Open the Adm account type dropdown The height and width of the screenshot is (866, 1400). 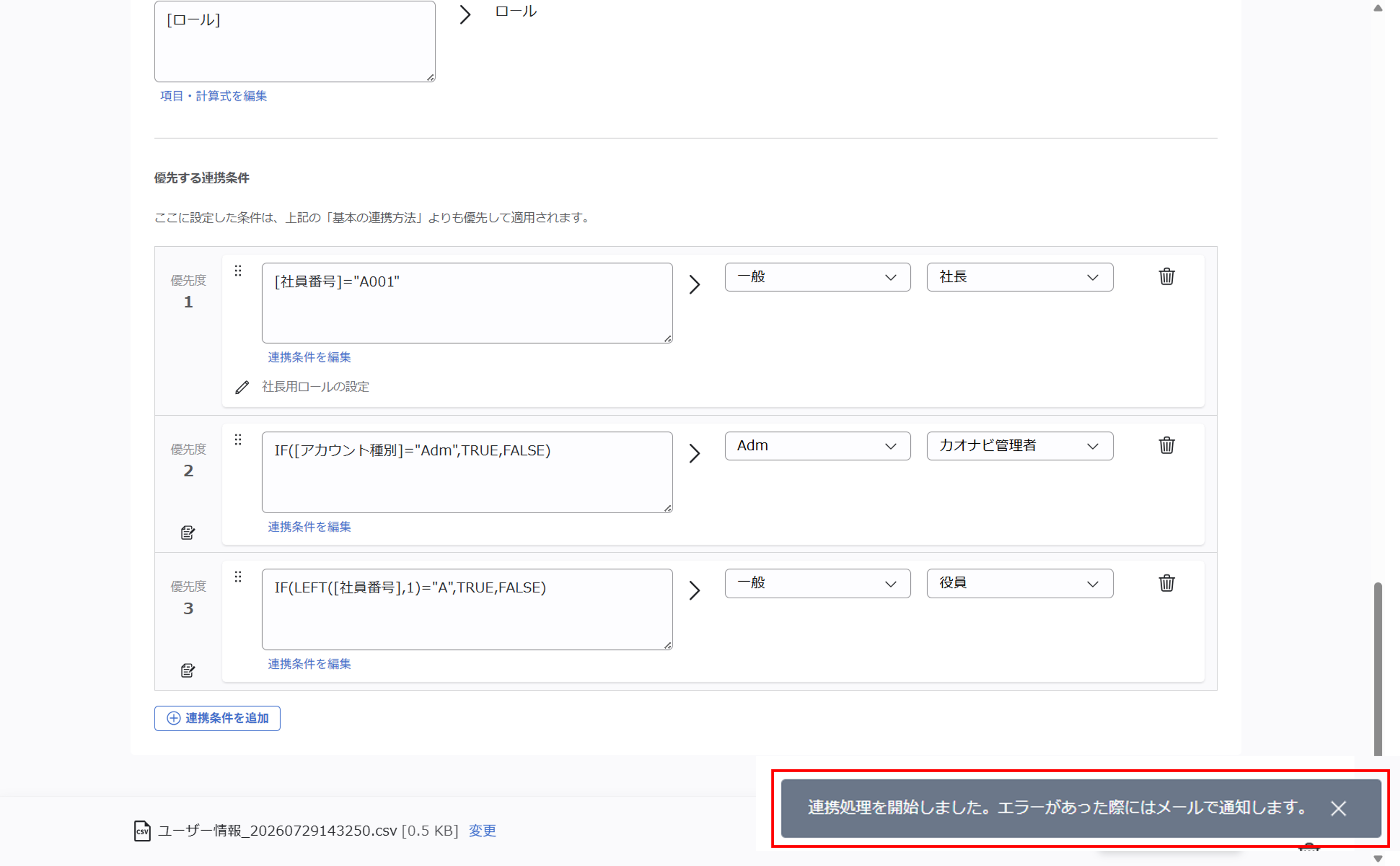(x=817, y=446)
